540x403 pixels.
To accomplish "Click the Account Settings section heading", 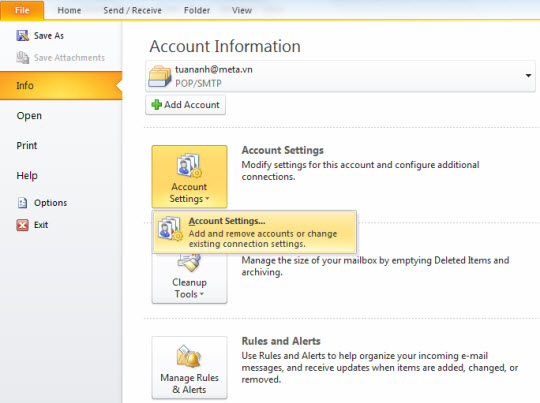I will tap(282, 150).
